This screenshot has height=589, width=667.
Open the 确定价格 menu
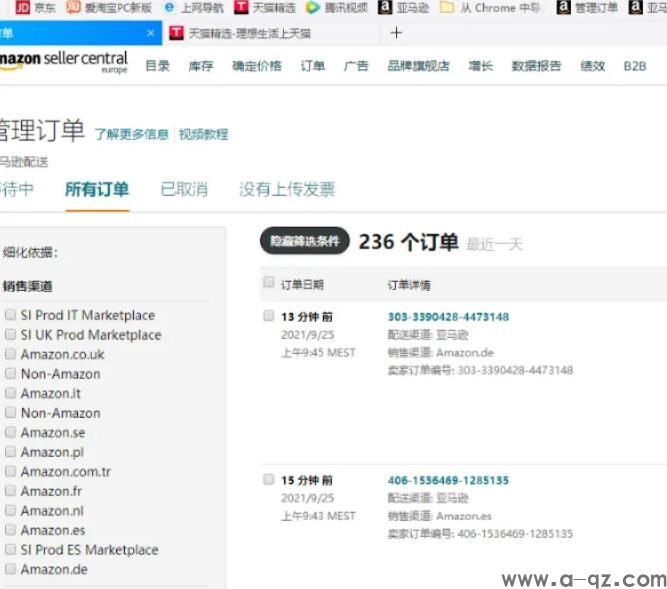pyautogui.click(x=257, y=66)
